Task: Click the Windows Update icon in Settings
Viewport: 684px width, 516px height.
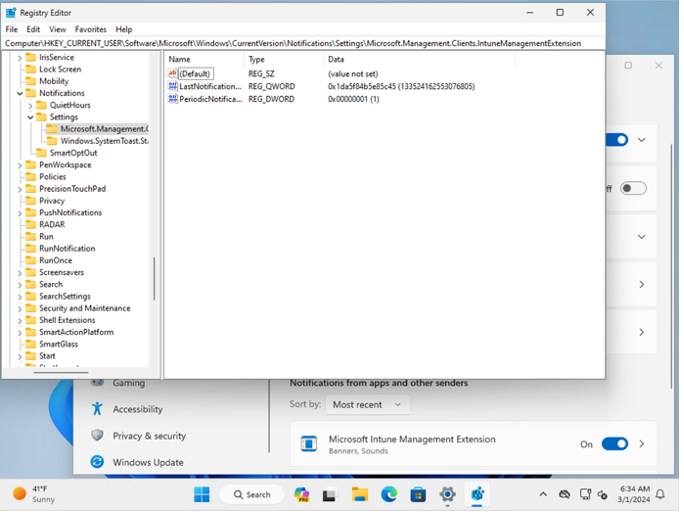Action: tap(97, 462)
